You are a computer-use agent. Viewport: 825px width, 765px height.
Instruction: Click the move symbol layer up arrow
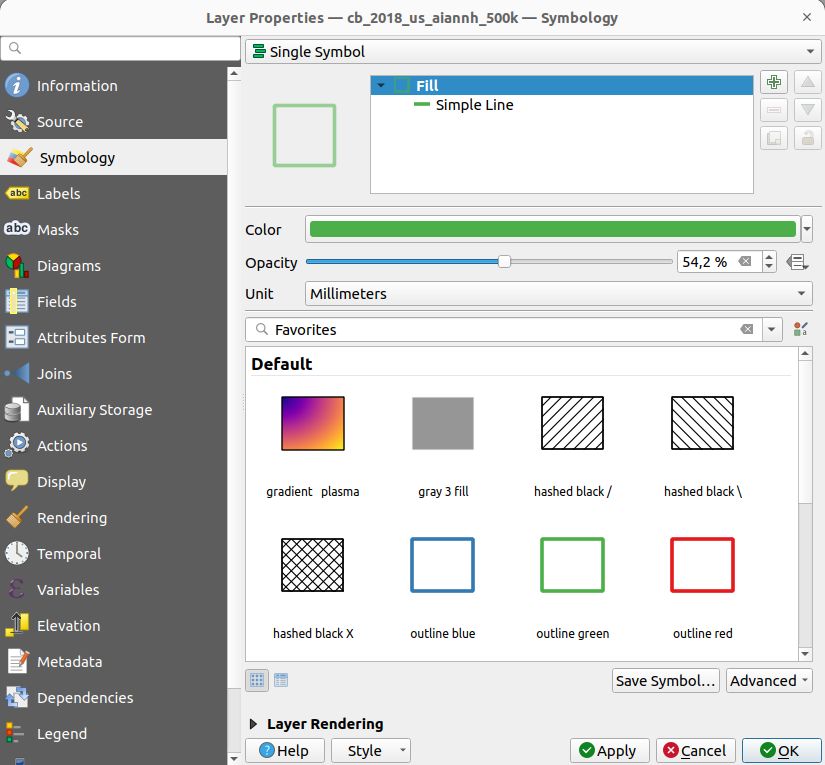pos(808,82)
